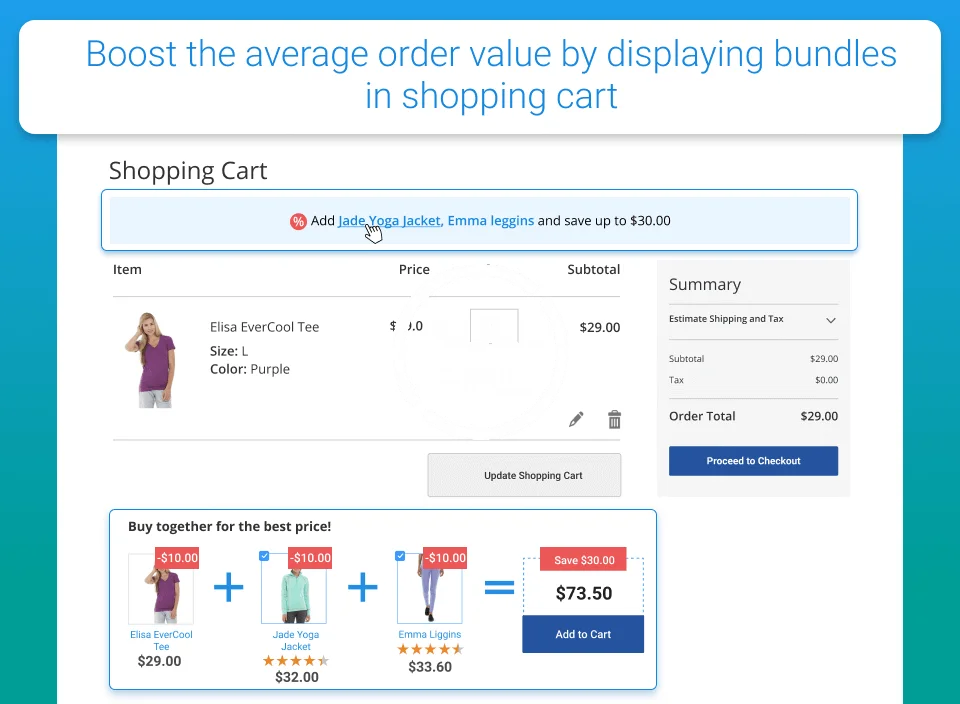Click the plus sign after the Elisa tee bundle image
960x704 pixels.
point(228,587)
